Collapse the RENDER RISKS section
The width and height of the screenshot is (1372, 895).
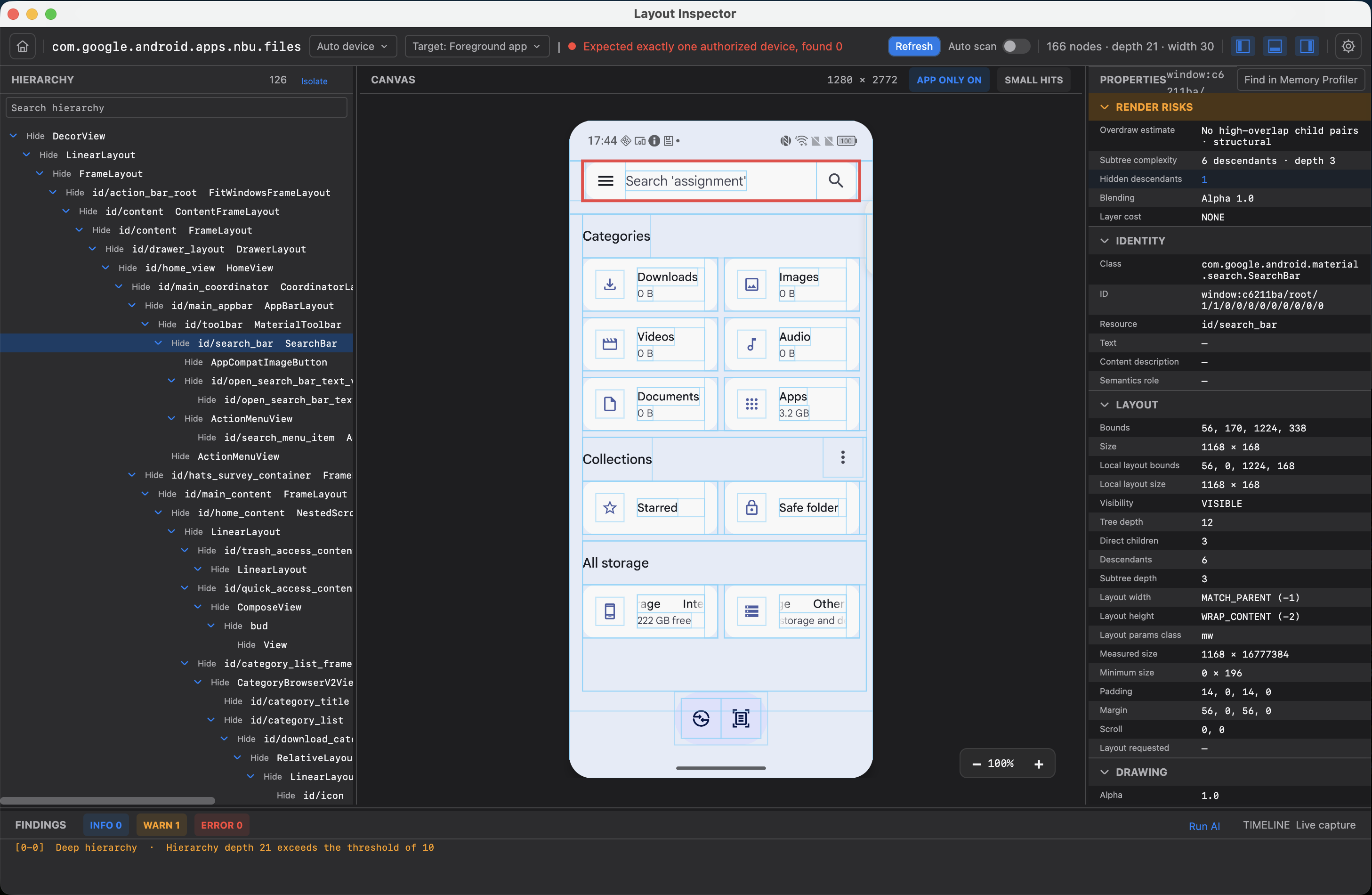(1105, 107)
